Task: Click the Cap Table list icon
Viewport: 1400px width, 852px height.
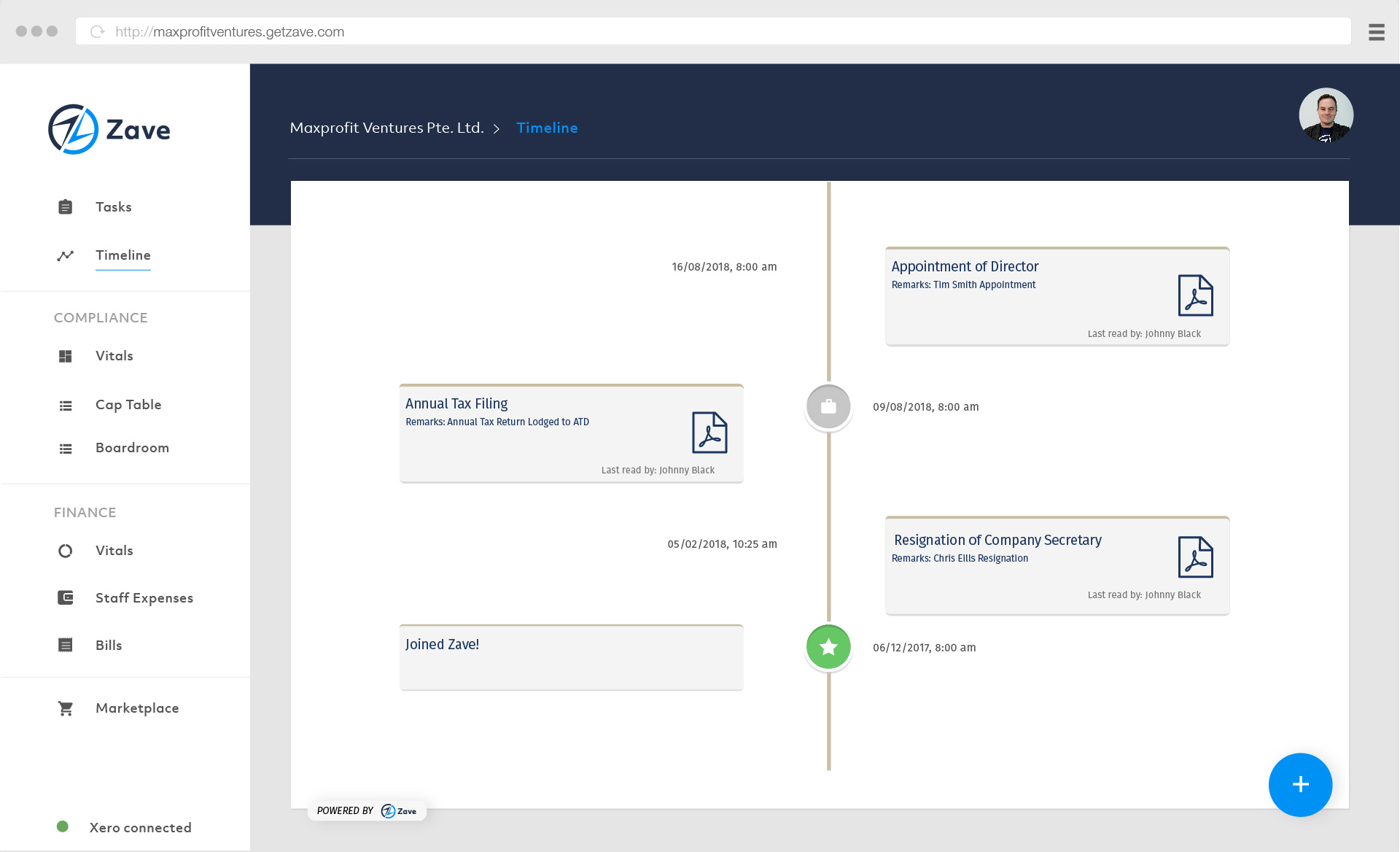Action: pyautogui.click(x=65, y=406)
